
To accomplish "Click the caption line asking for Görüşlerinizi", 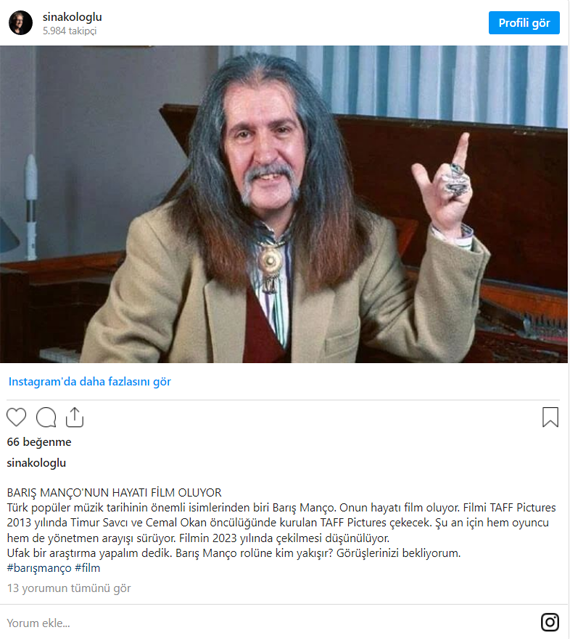I will [x=234, y=553].
